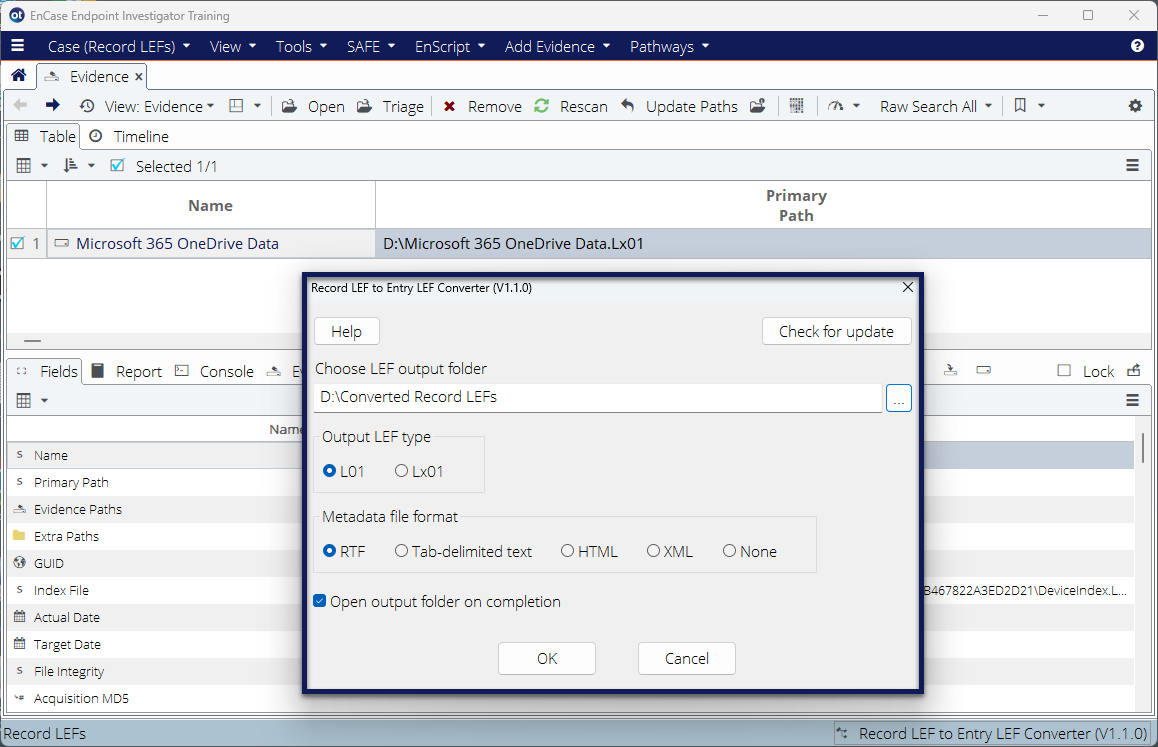Toggle the Lock checkbox
Screen dimensions: 1158x747
click(1064, 370)
